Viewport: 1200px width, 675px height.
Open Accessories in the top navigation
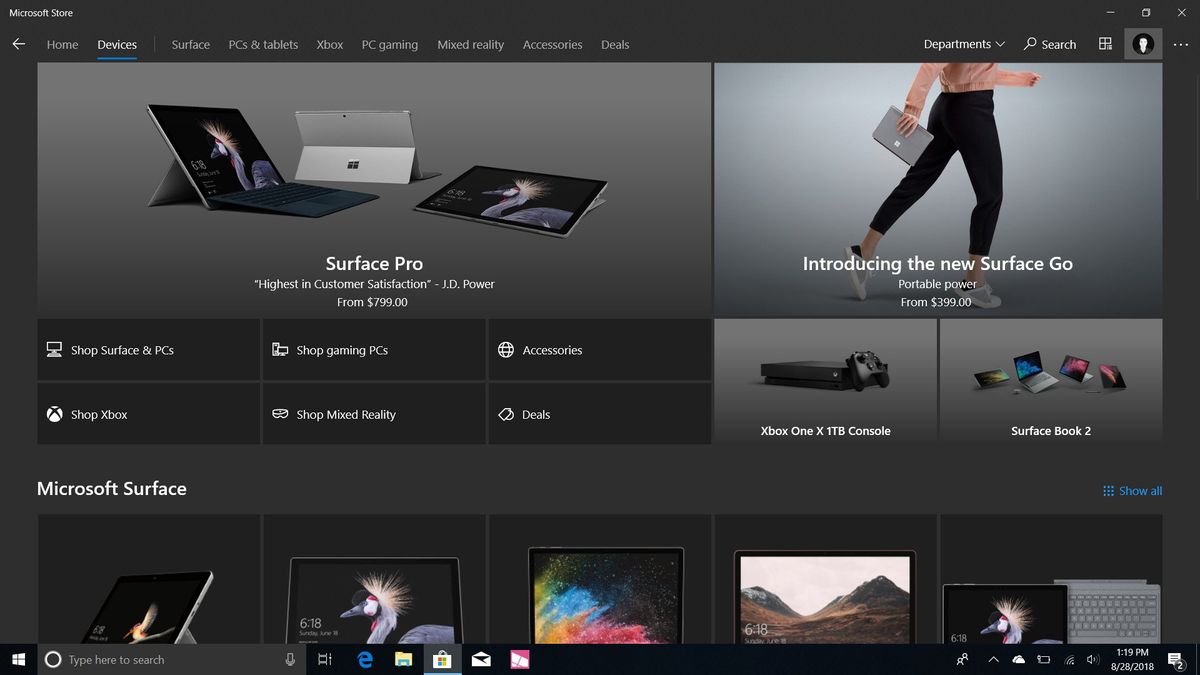click(552, 44)
